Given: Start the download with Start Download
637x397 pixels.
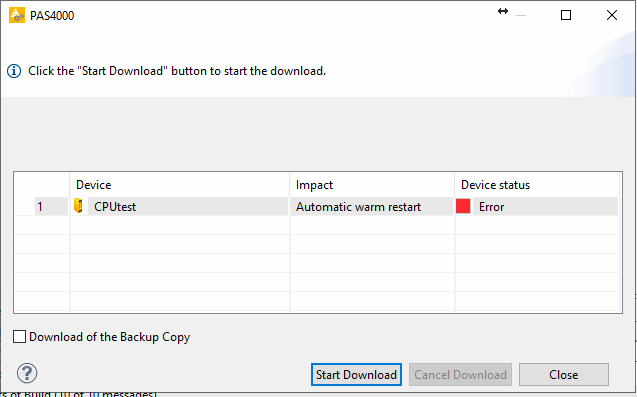Looking at the screenshot, I should pos(356,375).
